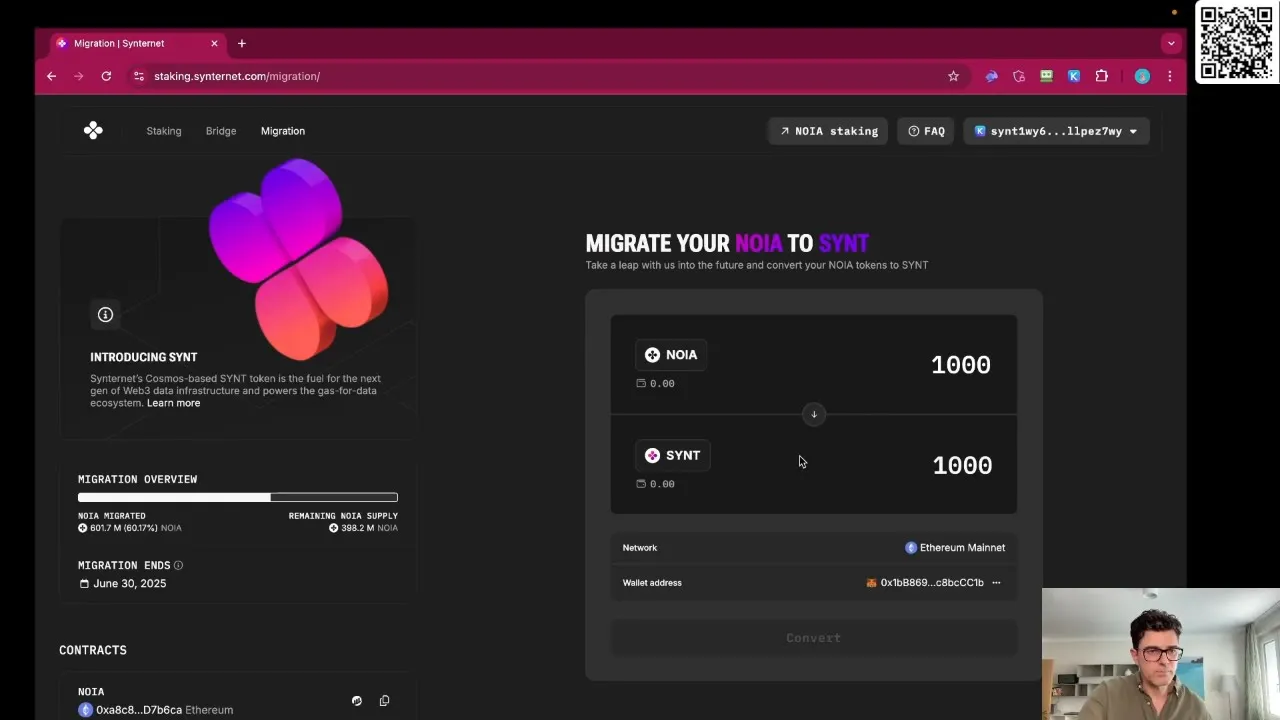Click the NOIA amount field showing 1000
The width and height of the screenshot is (1280, 720).
[x=961, y=365]
